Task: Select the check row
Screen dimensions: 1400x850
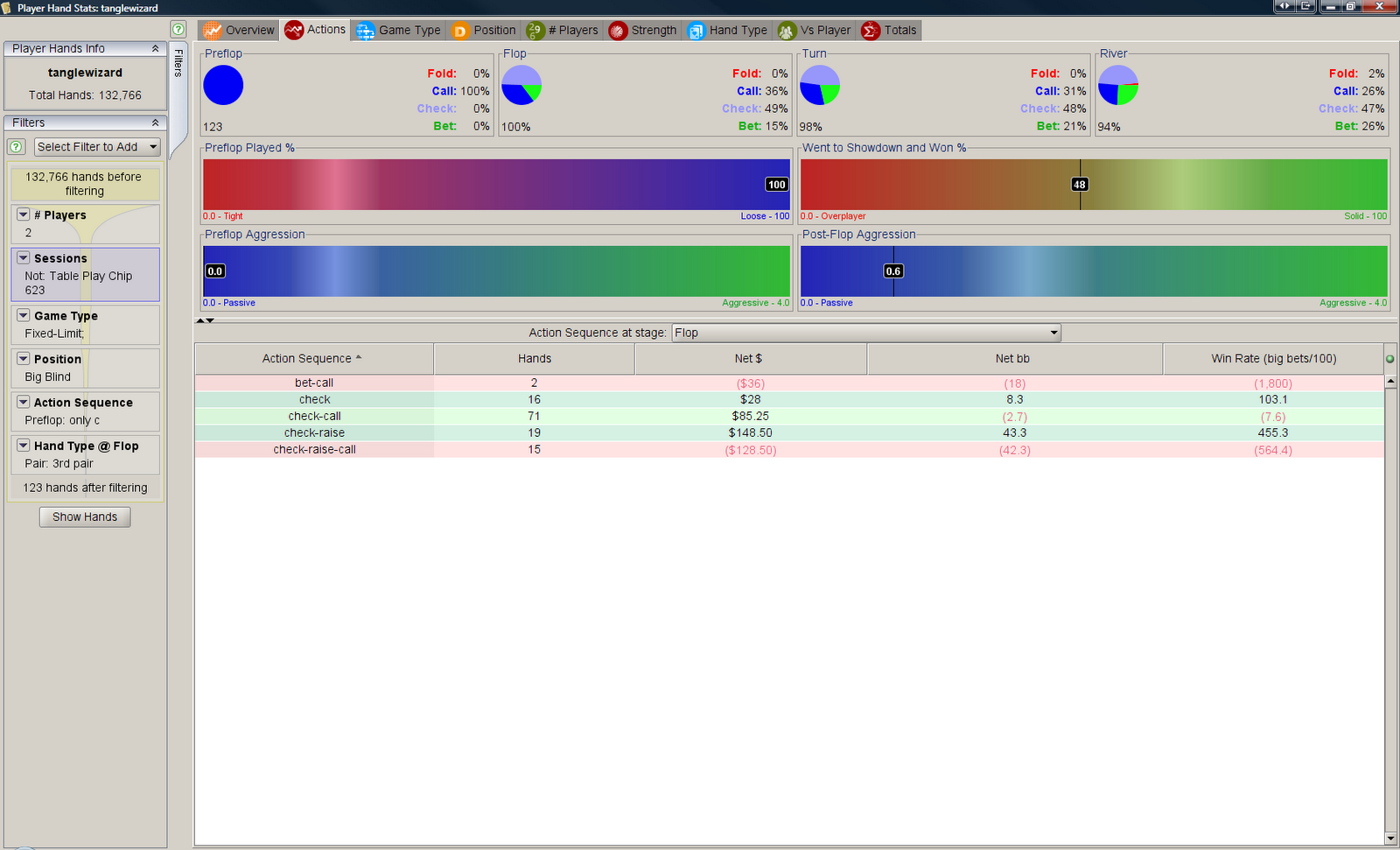Action: click(x=789, y=400)
